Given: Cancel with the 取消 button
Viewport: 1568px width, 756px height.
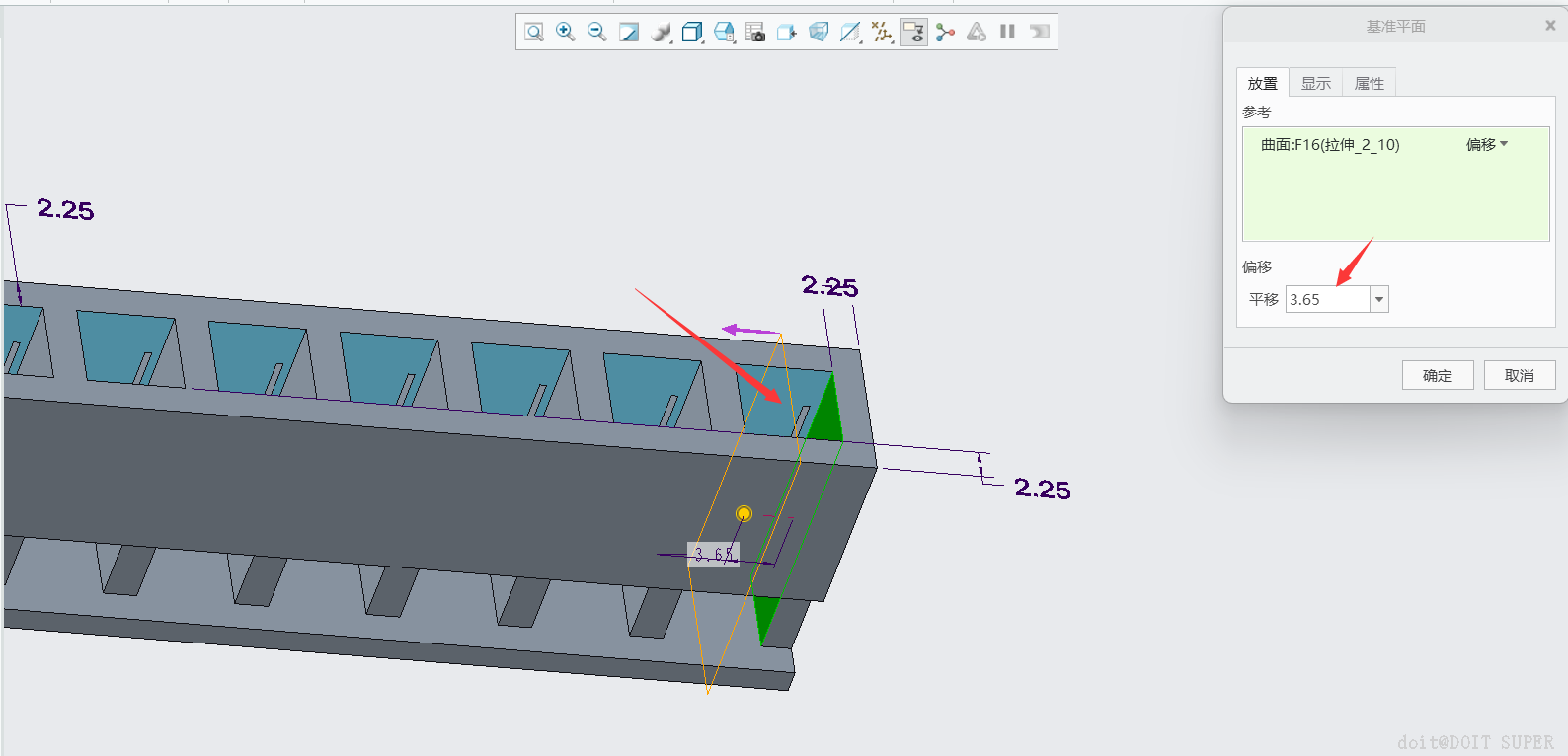Looking at the screenshot, I should coord(1520,375).
